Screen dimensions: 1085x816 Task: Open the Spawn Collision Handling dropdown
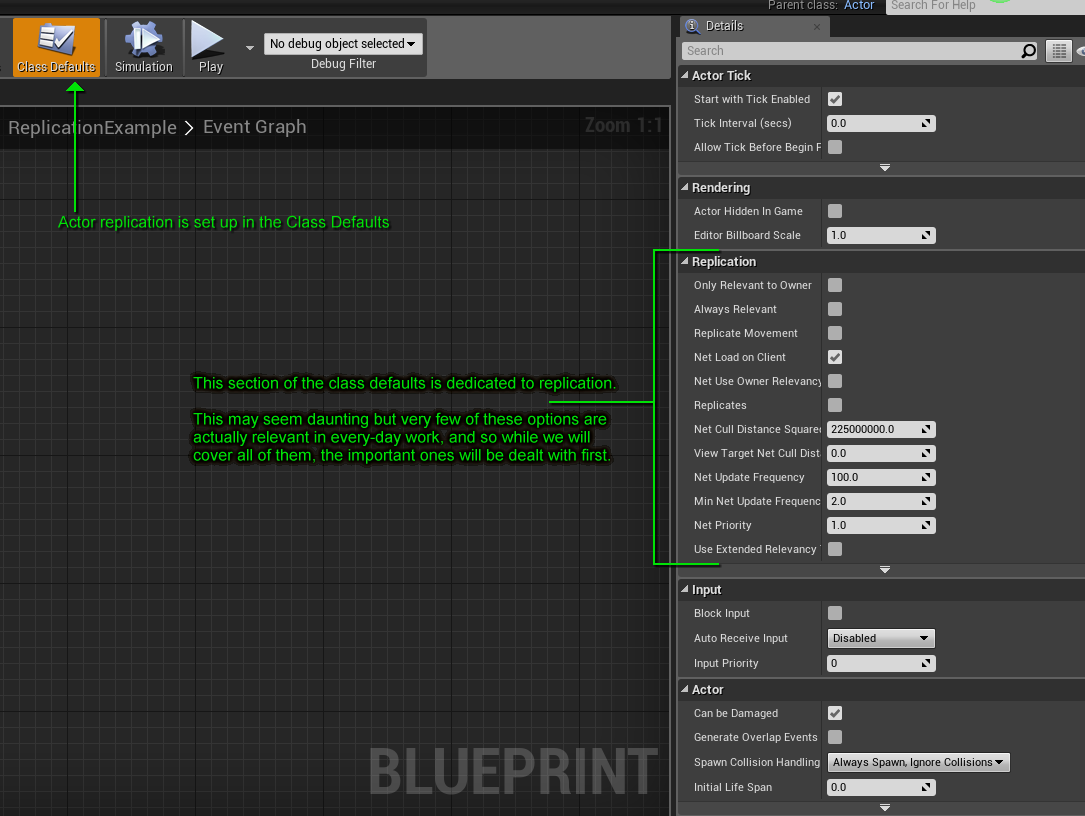pos(918,762)
